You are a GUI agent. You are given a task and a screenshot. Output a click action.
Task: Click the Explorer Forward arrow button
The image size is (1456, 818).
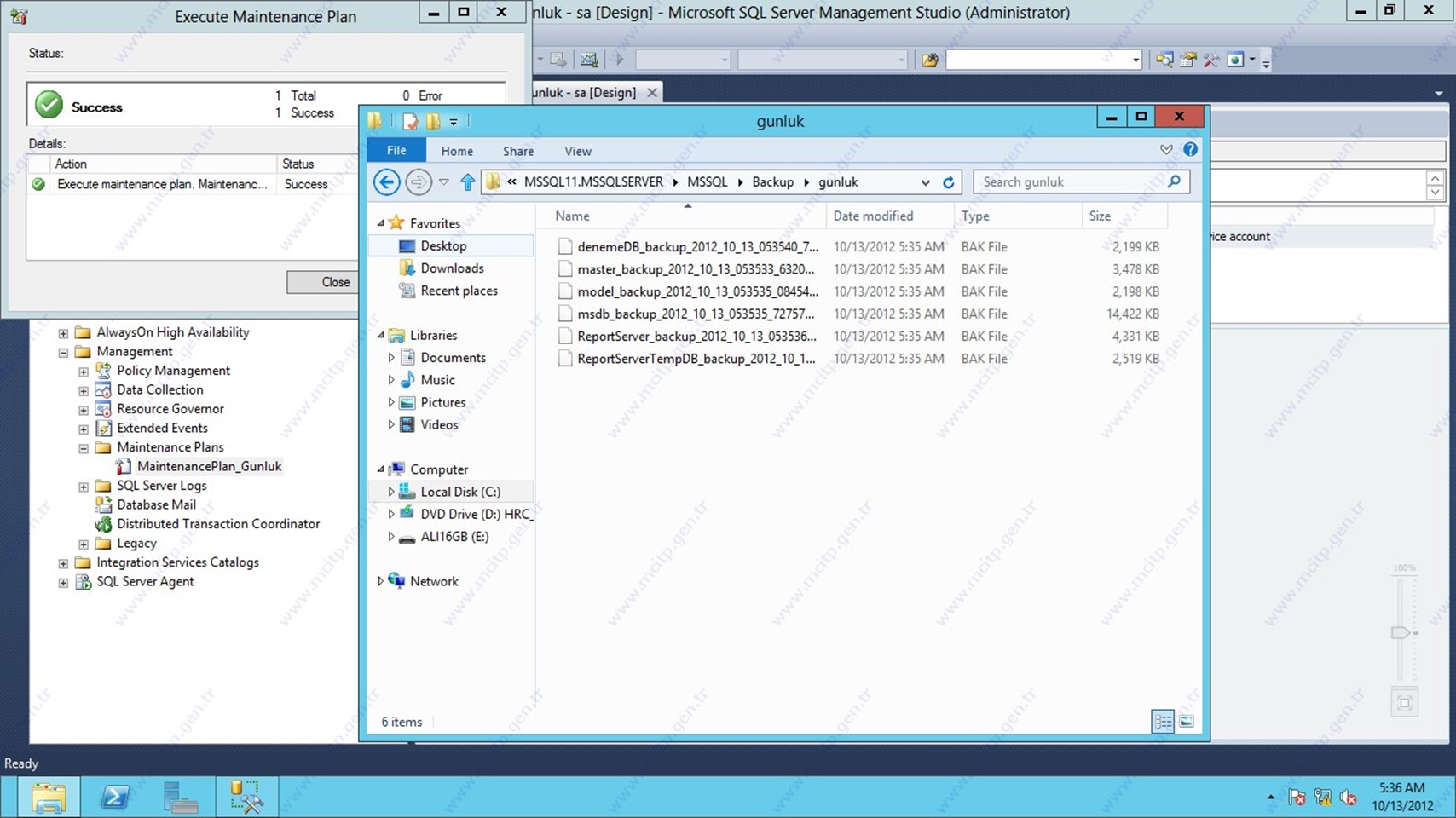point(418,181)
